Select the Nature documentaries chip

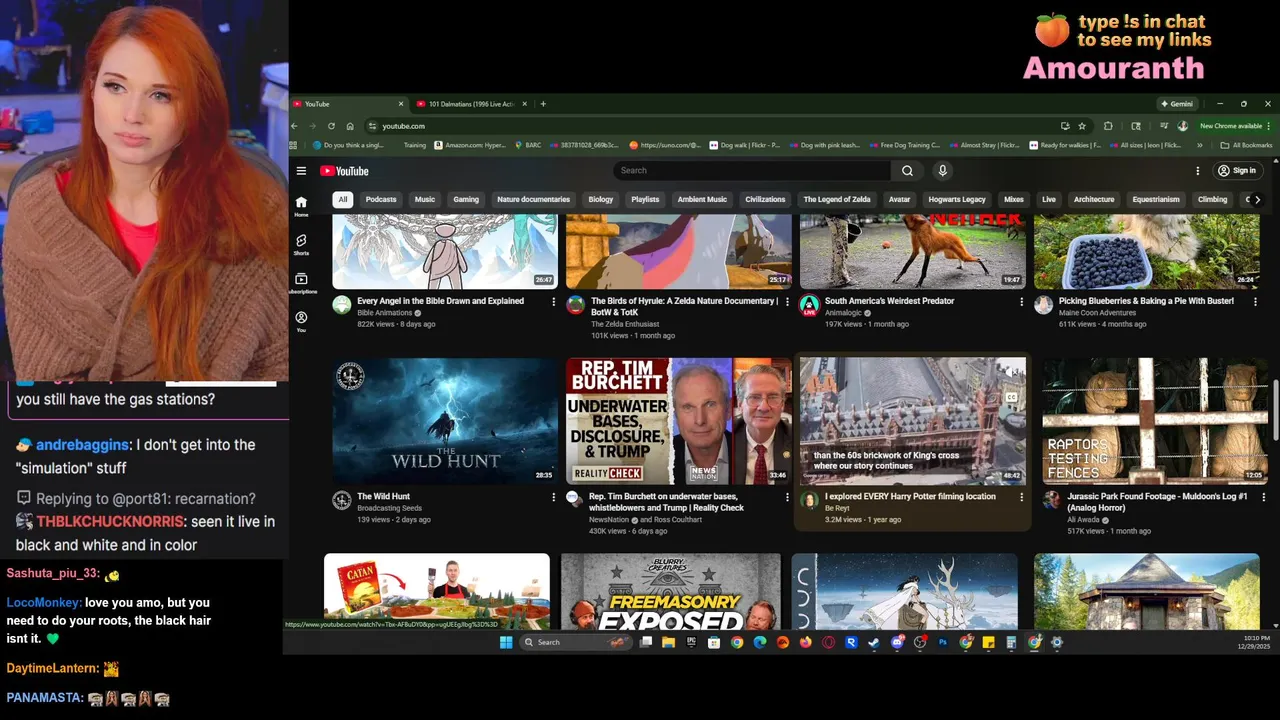pos(533,199)
